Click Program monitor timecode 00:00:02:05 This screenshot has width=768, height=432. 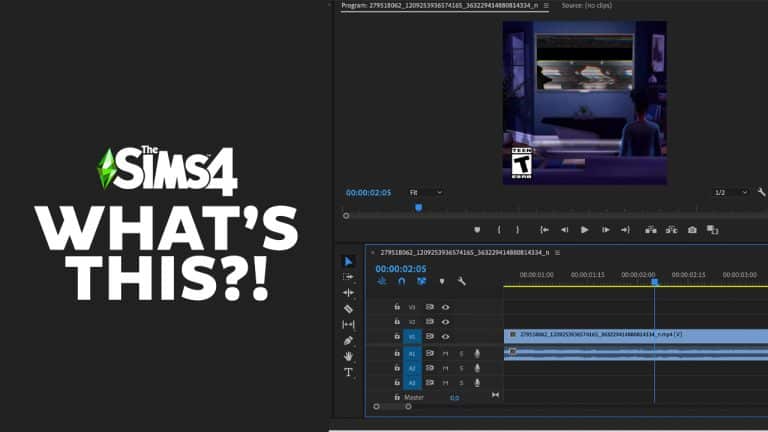click(368, 192)
